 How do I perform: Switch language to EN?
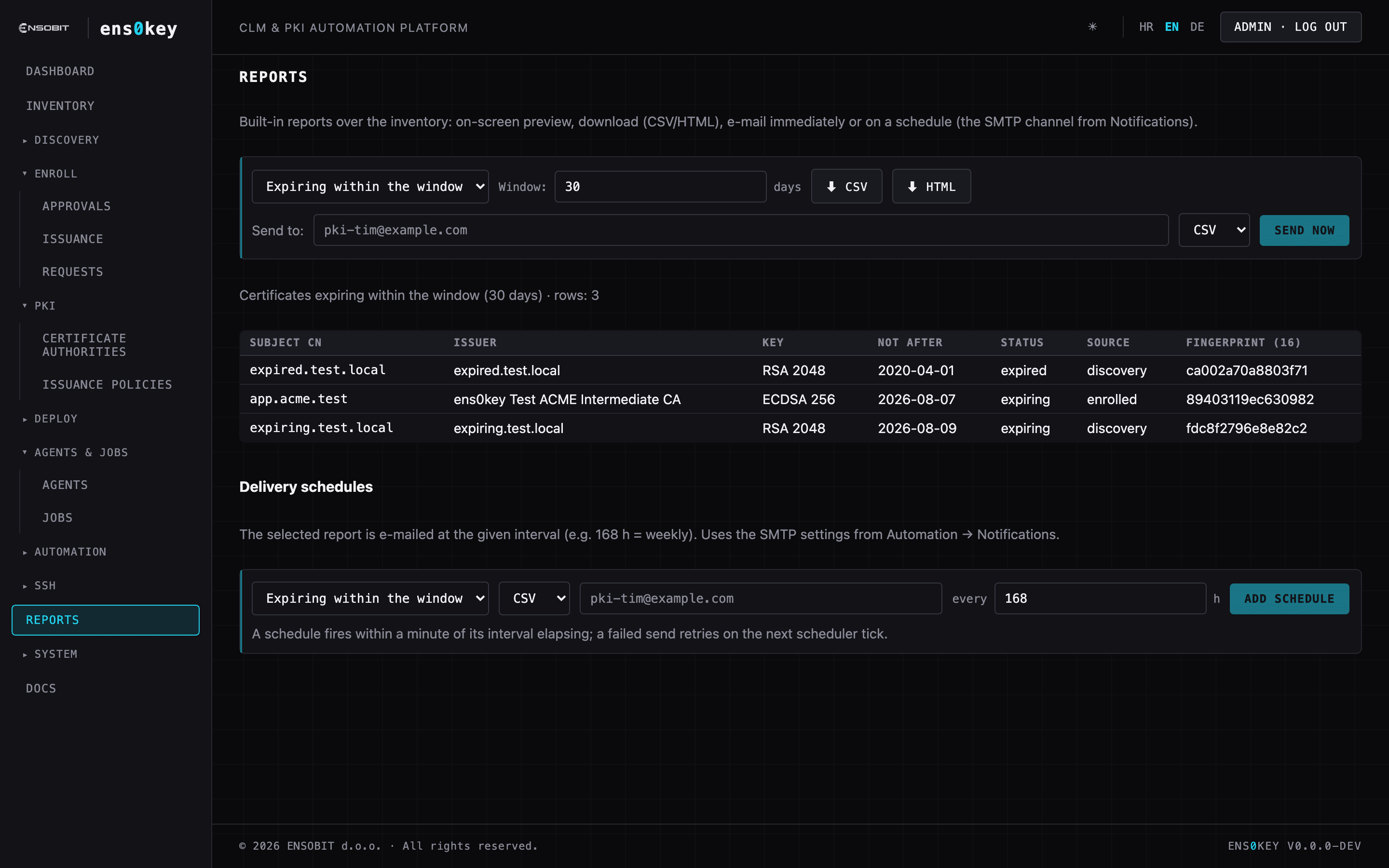(x=1171, y=27)
